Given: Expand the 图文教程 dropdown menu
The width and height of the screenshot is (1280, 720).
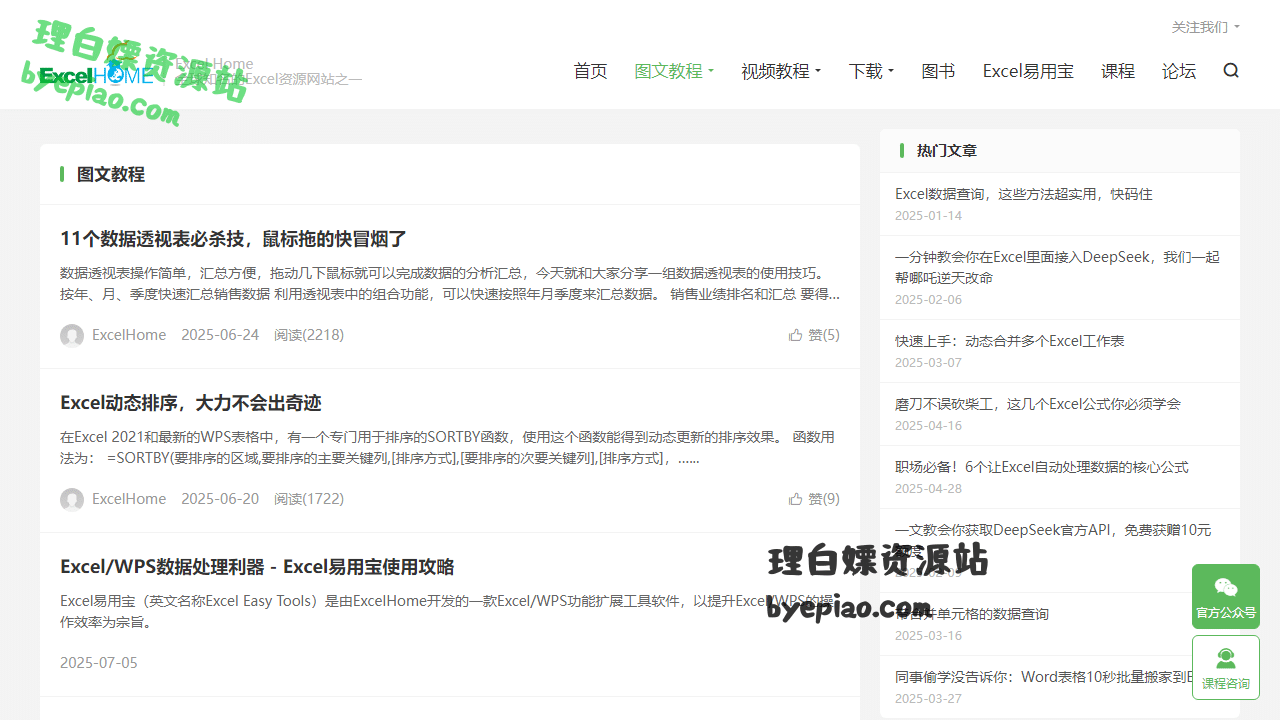Looking at the screenshot, I should 674,71.
